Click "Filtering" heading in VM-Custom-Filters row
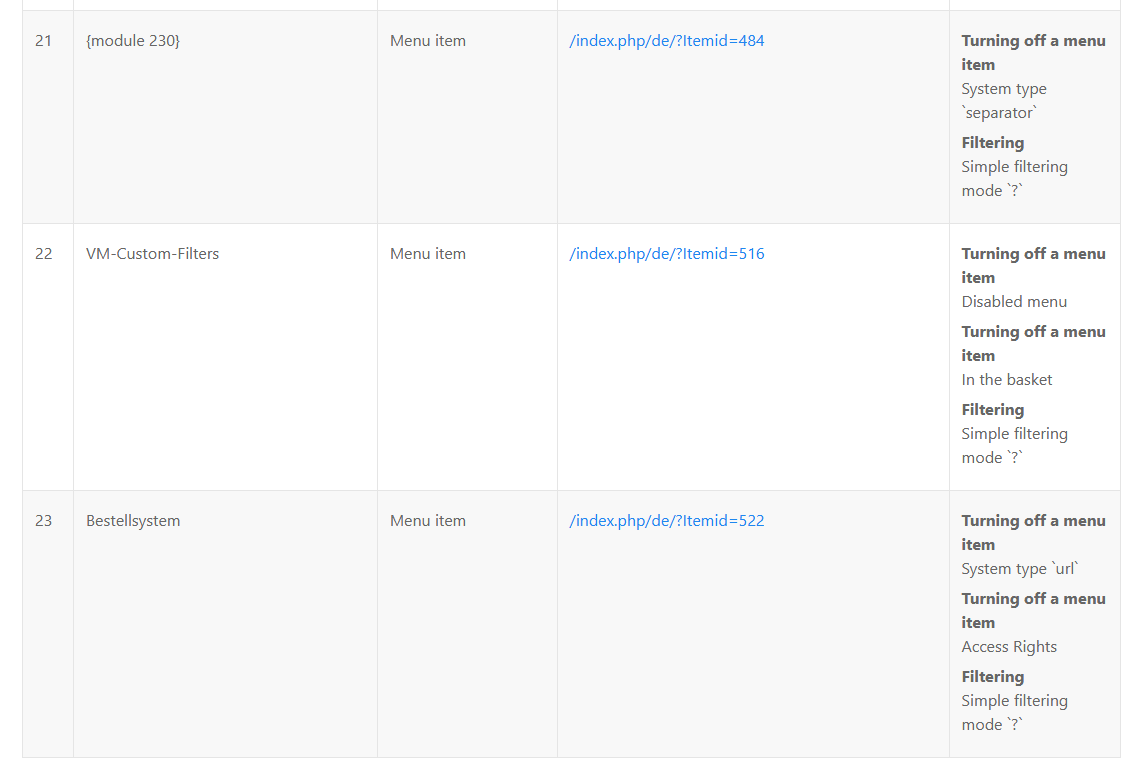The height and width of the screenshot is (758, 1136). 993,410
